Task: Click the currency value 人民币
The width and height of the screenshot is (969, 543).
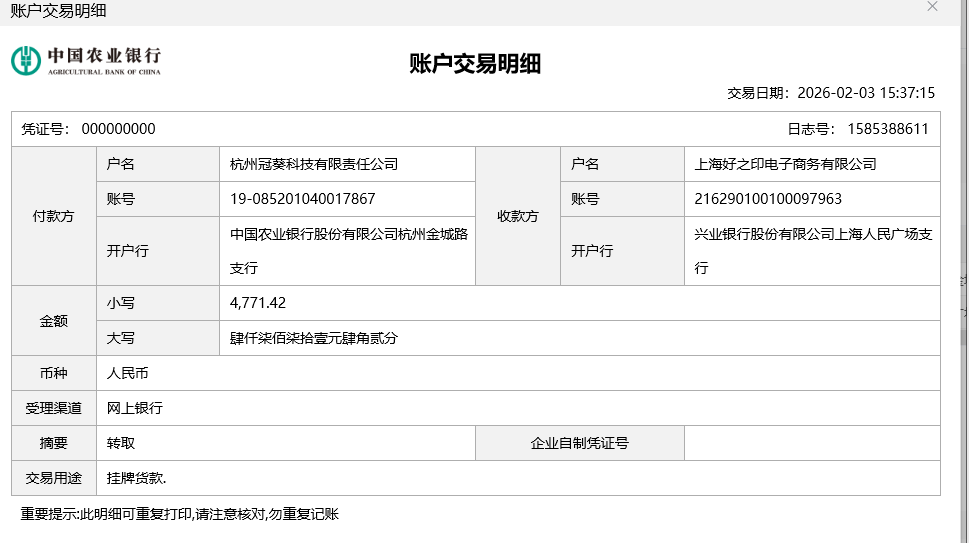Action: (x=128, y=373)
